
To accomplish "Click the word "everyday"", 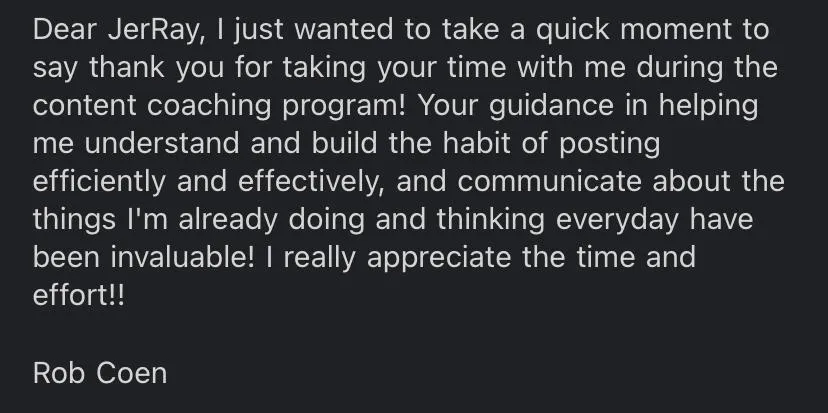I will 617,220.
